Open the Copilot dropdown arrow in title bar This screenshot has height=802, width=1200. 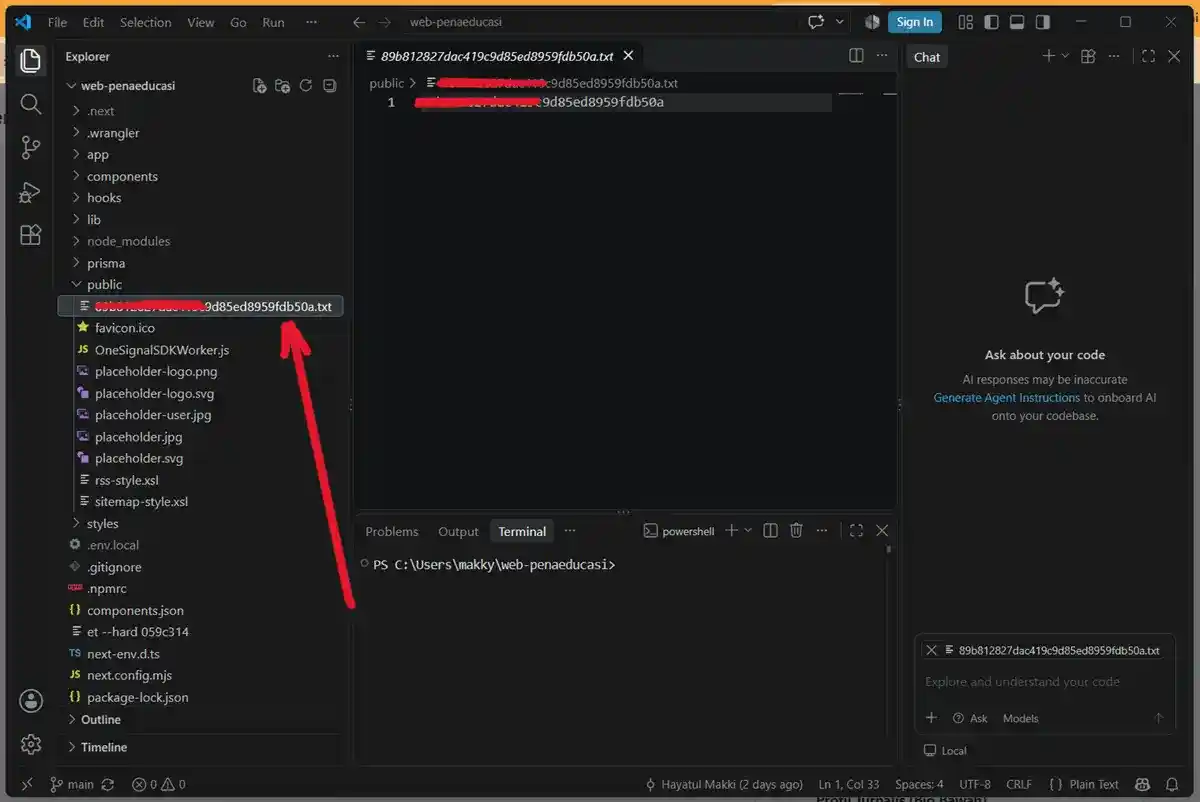839,22
